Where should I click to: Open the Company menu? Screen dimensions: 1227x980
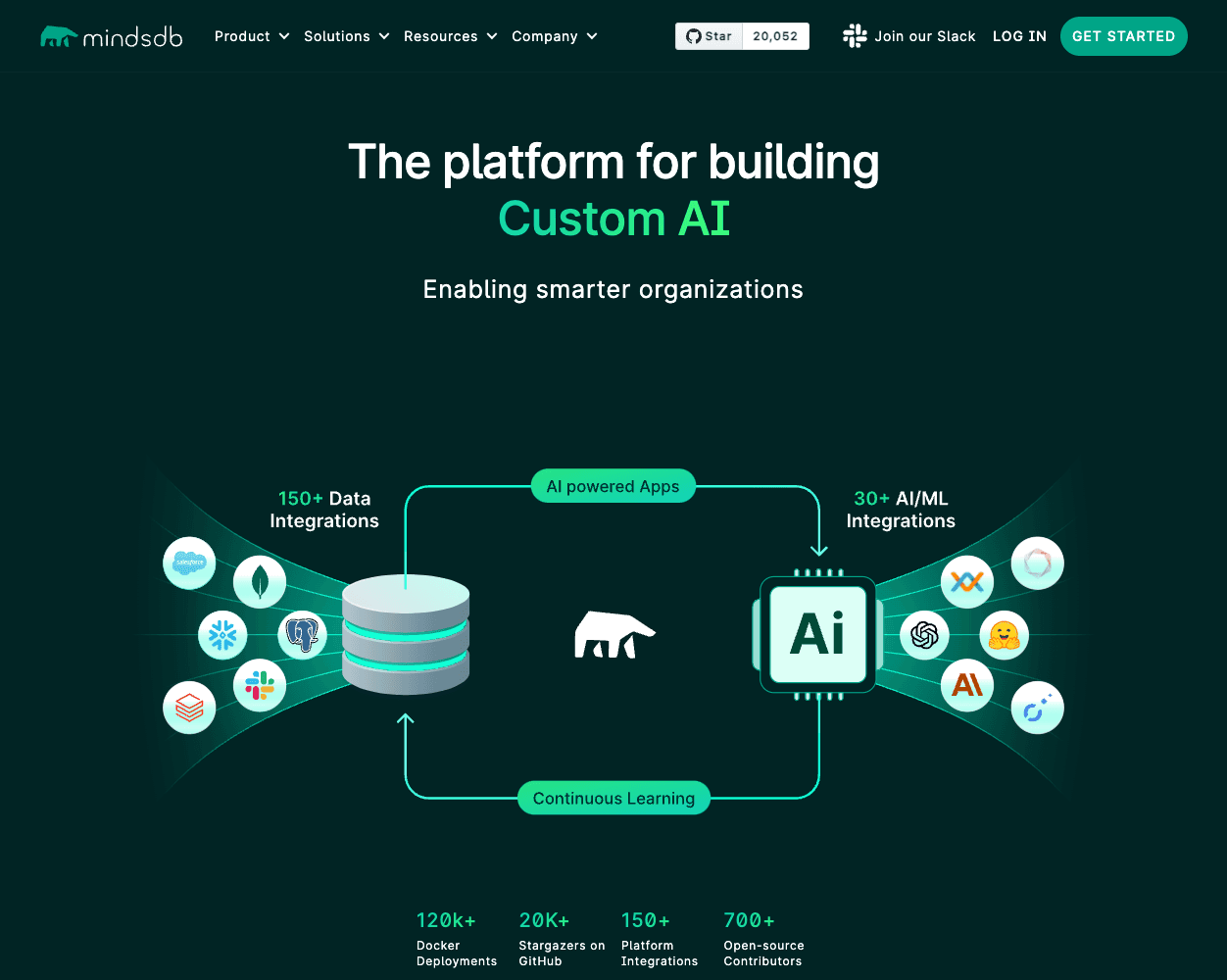[554, 36]
